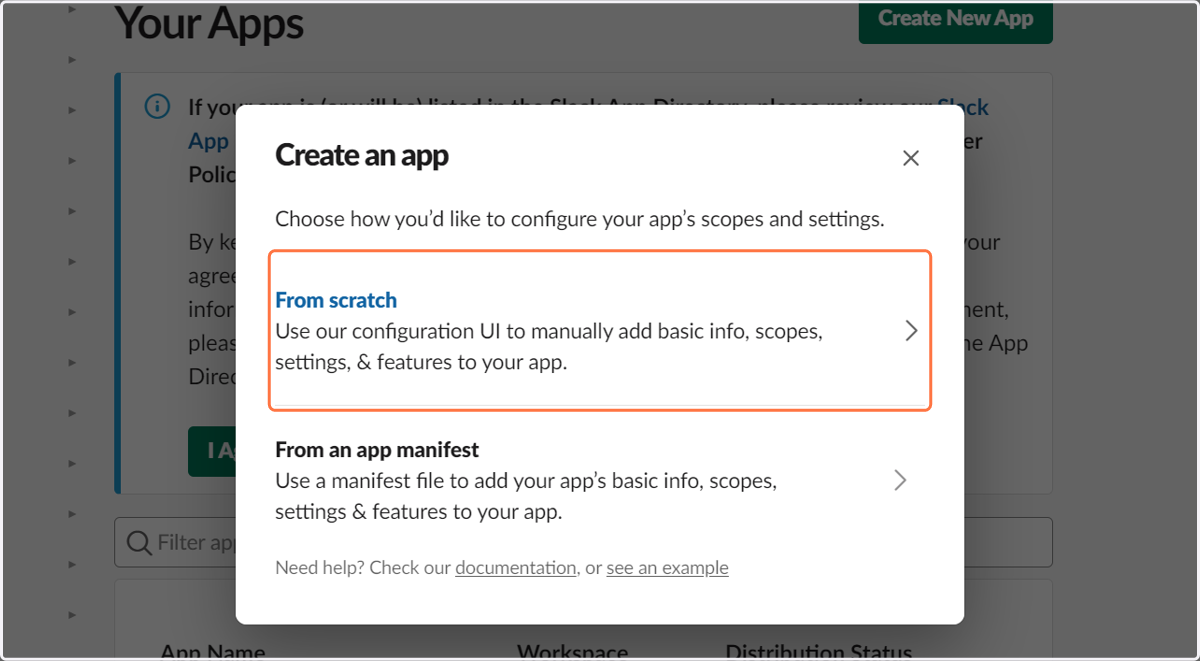Click the magnifier icon in filter field
1200x661 pixels.
(x=139, y=543)
